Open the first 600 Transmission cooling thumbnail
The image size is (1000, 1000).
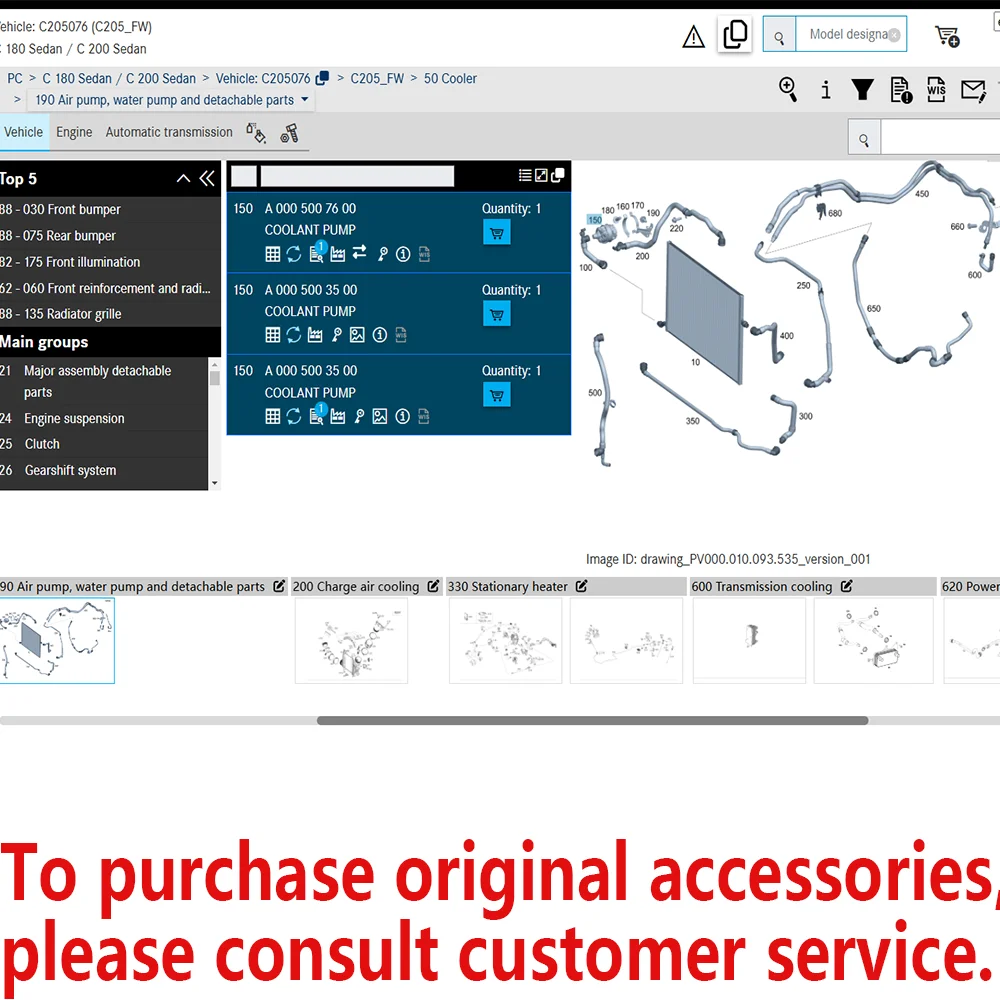[x=749, y=640]
